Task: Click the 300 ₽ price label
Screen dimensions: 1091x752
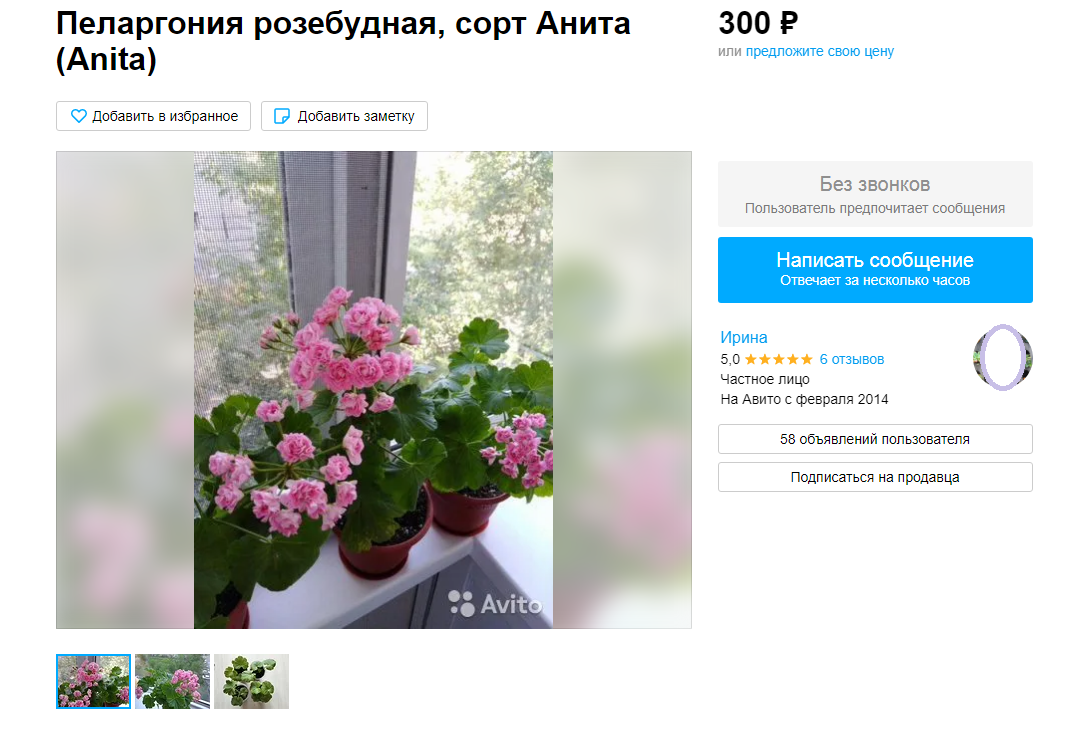Action: [758, 23]
